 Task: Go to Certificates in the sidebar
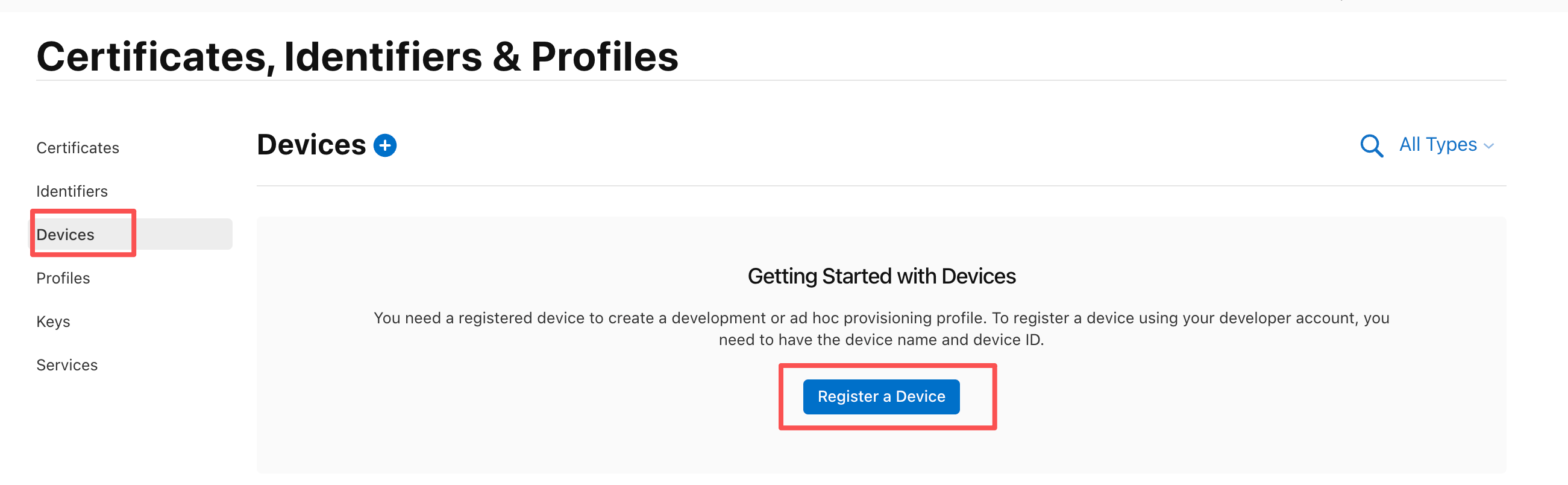[x=77, y=148]
